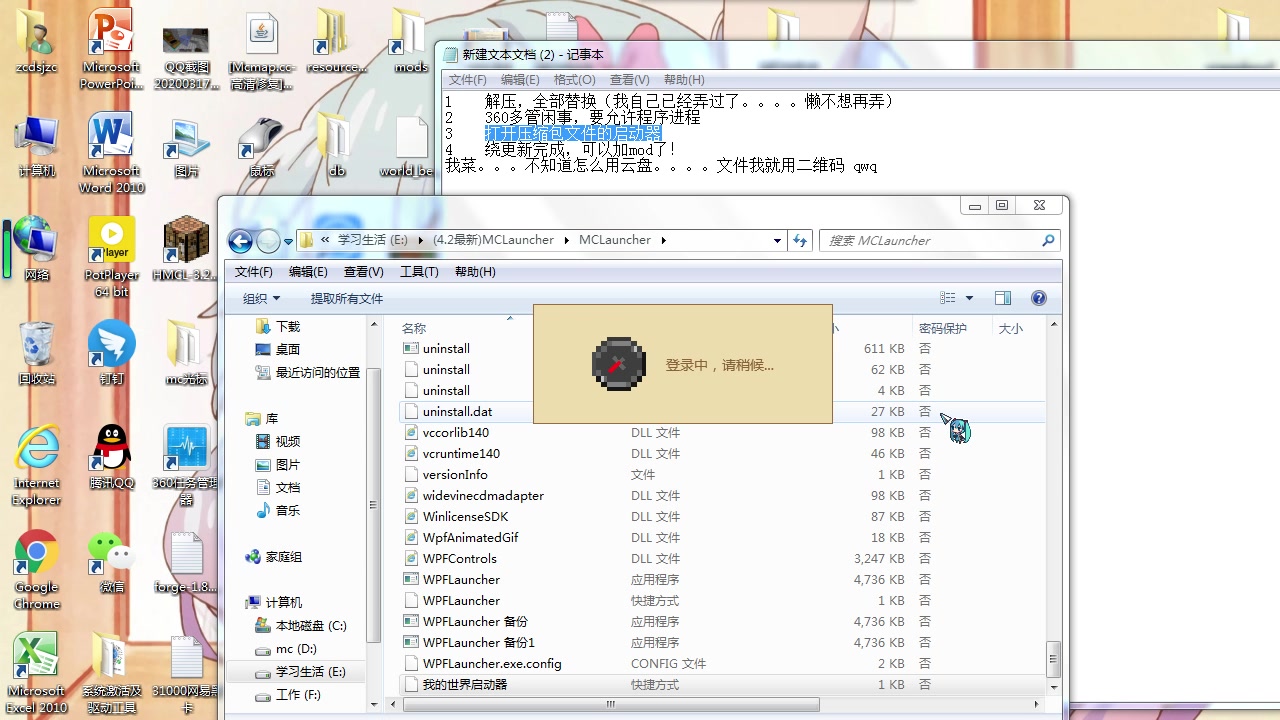Click the horizontal scrollbar at the file list bottom
The image size is (1280, 720).
pos(610,704)
